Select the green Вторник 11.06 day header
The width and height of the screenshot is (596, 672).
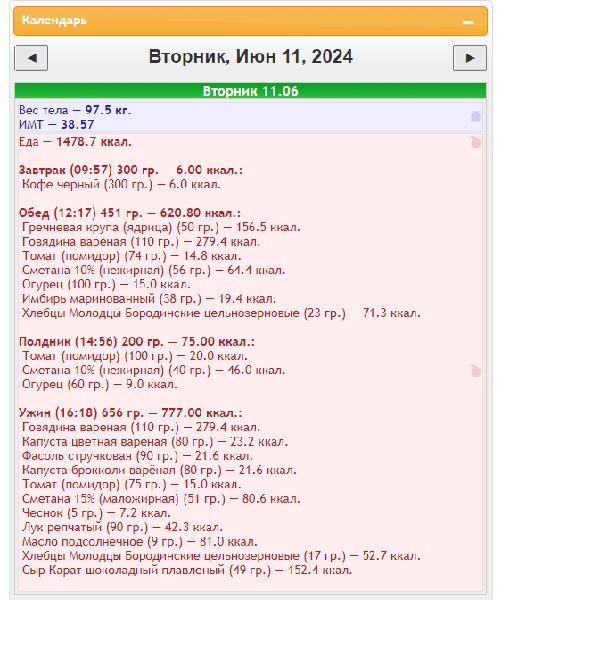(x=250, y=91)
